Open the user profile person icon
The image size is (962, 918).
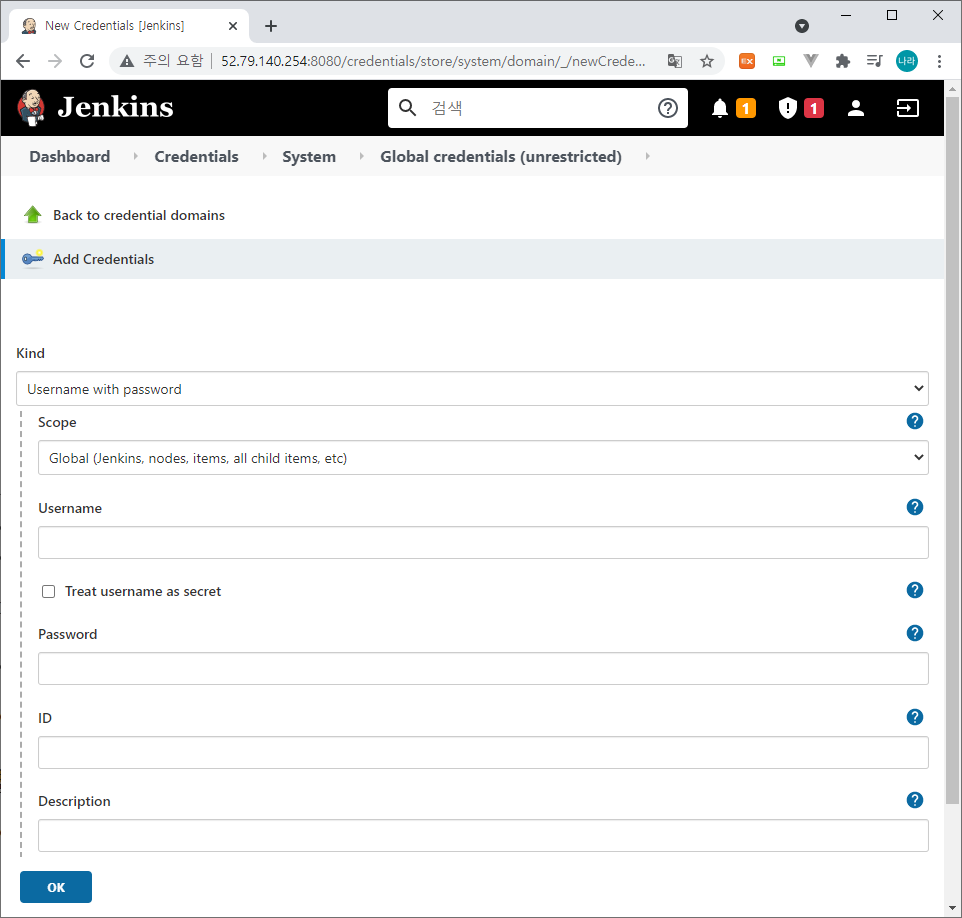(x=856, y=108)
